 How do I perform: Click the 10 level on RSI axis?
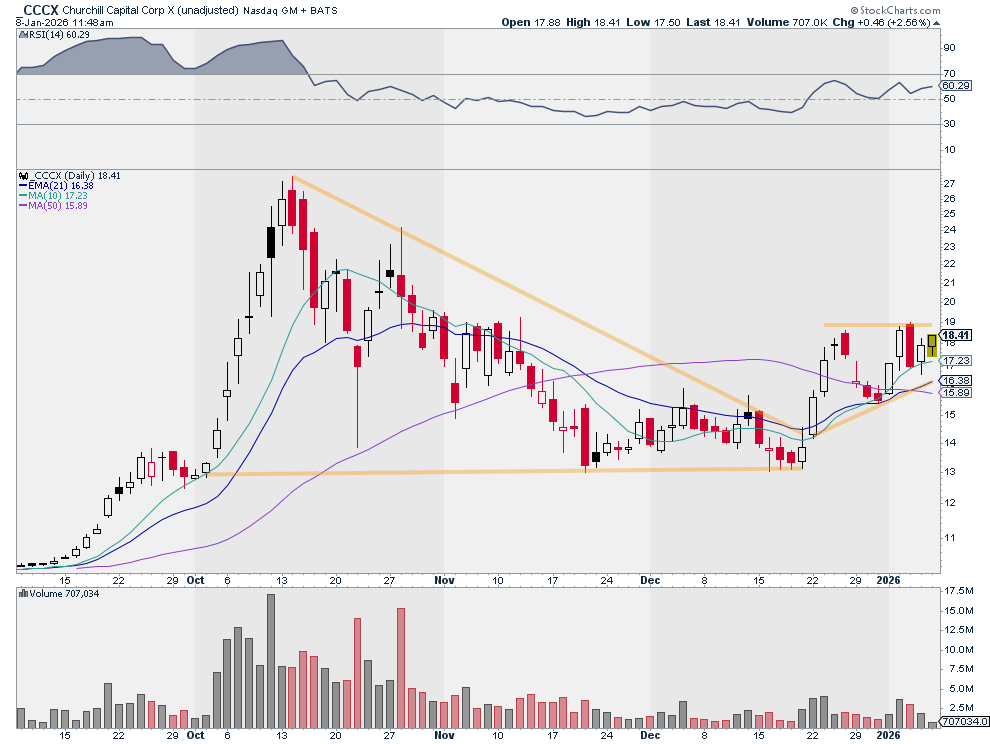(x=949, y=150)
